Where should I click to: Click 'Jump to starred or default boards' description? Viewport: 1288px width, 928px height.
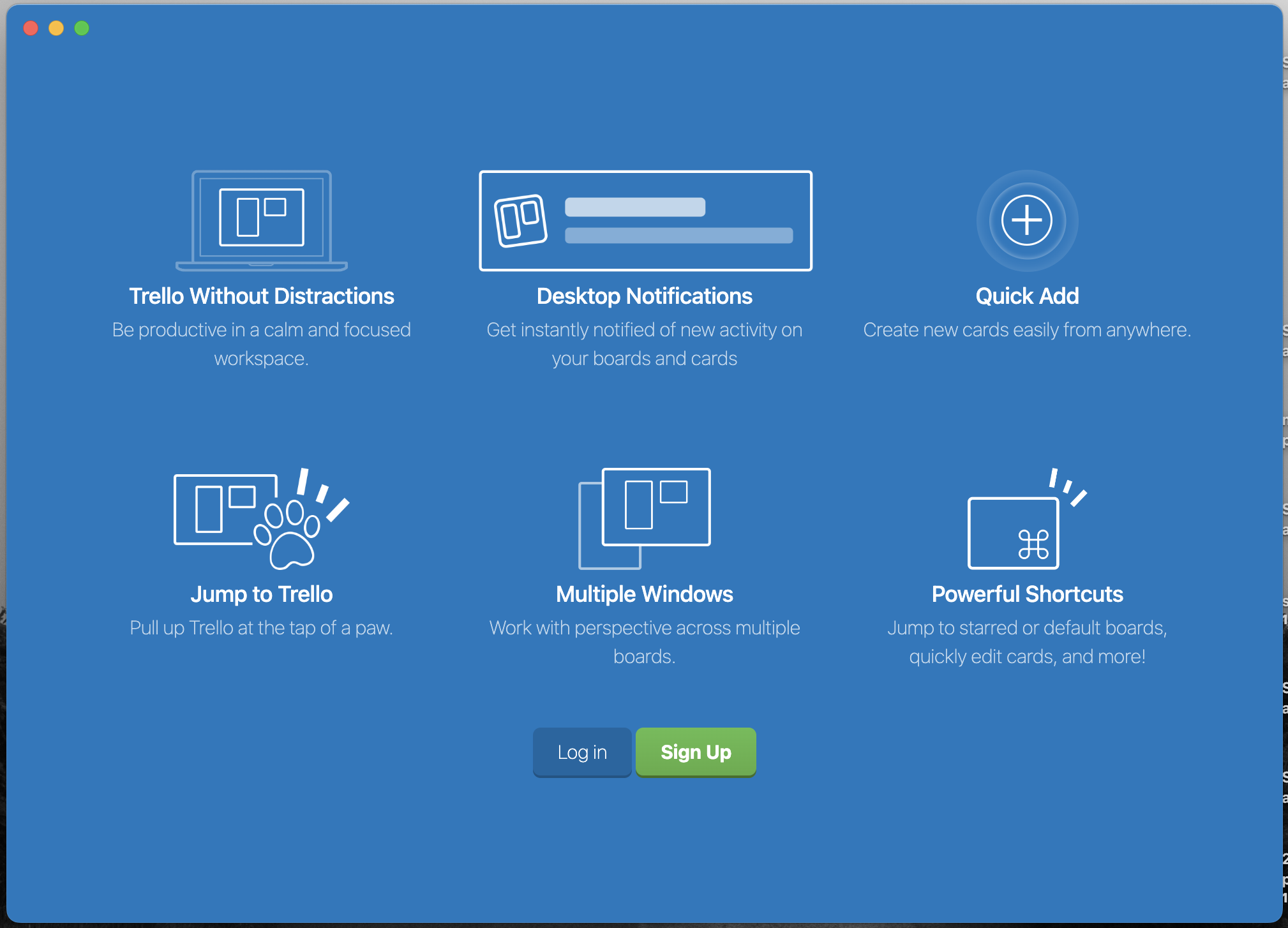1027,642
